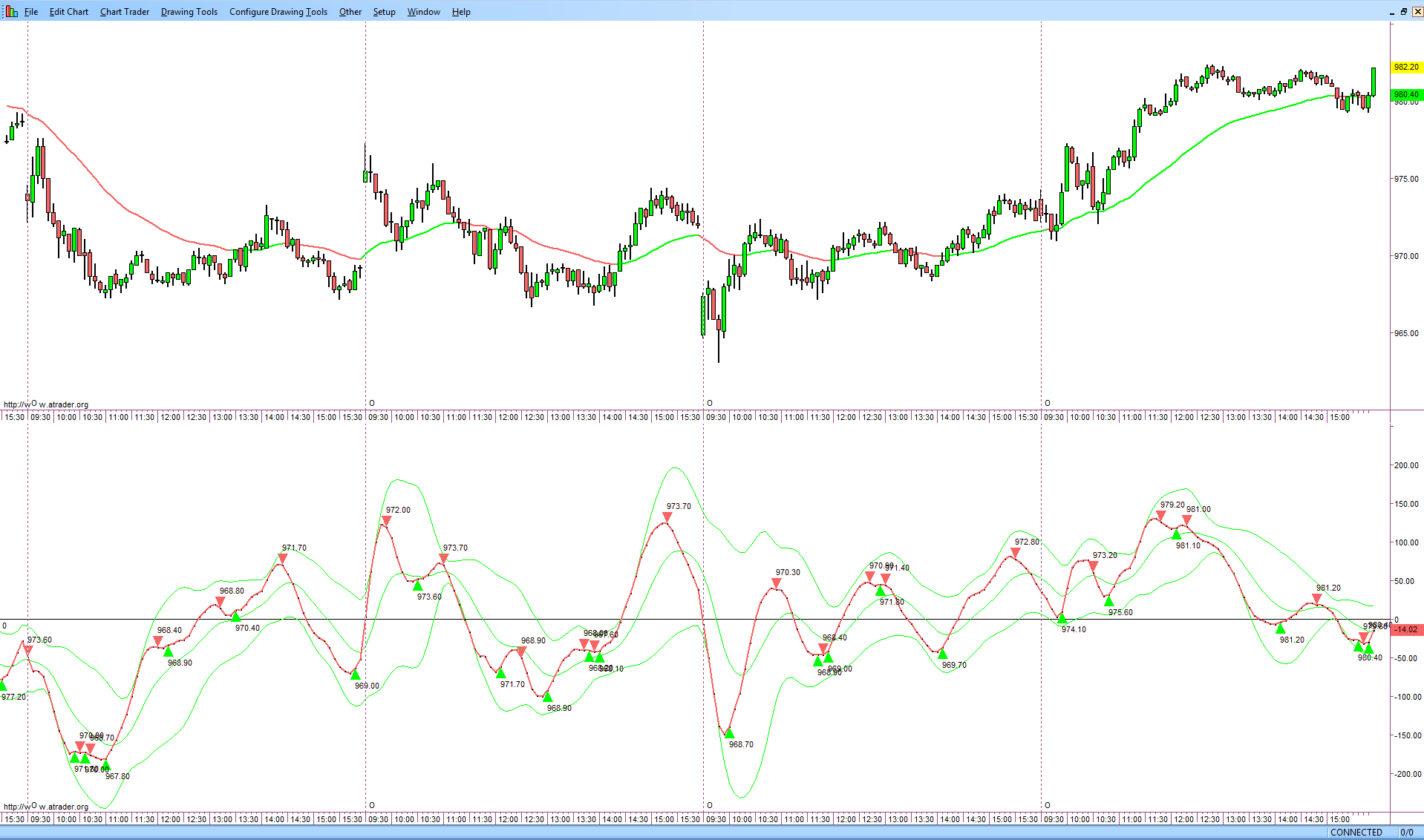Select the green buy triangle labeled 969.70

[942, 654]
